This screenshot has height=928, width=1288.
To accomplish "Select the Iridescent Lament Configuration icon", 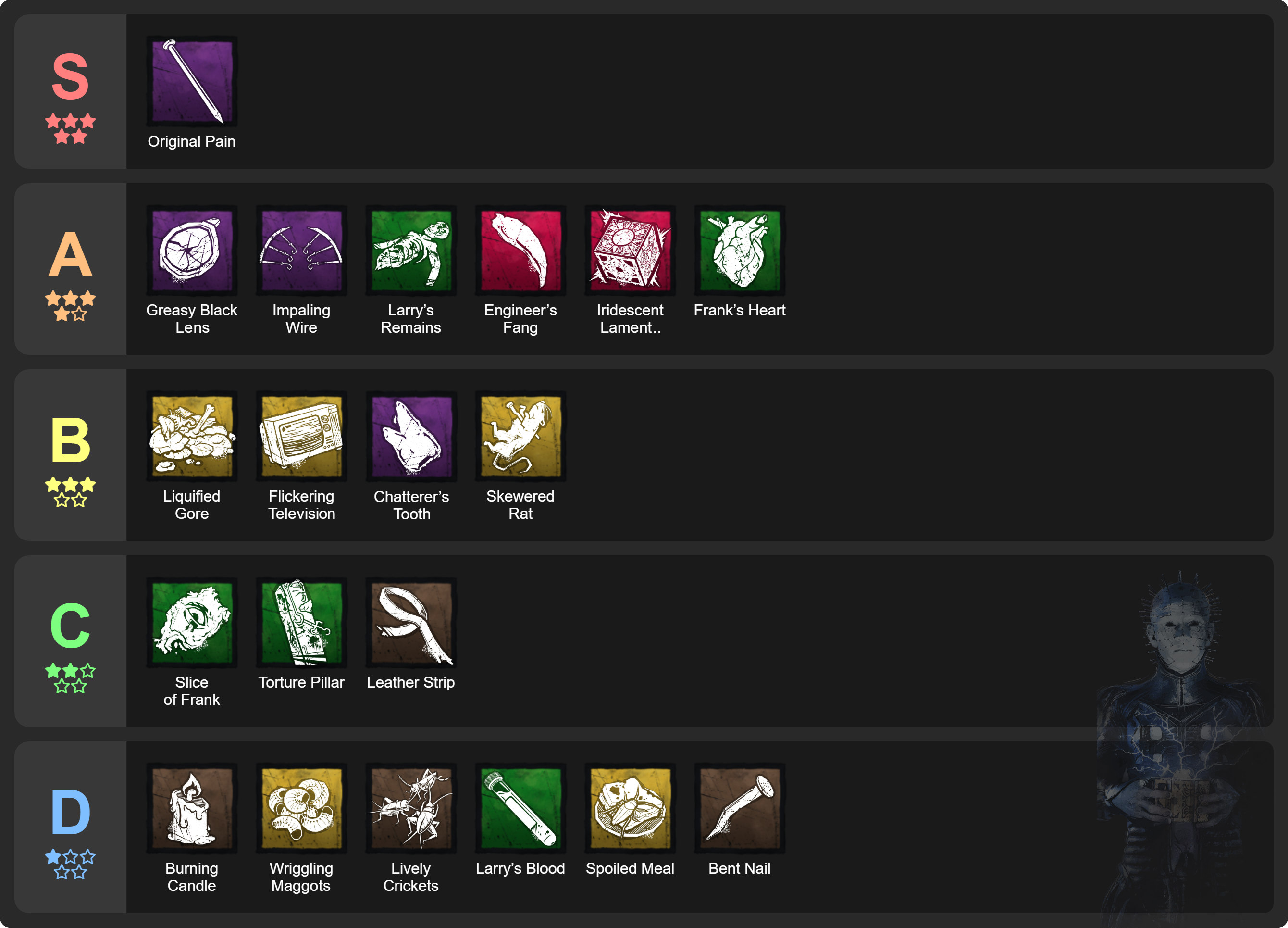I will click(x=630, y=250).
